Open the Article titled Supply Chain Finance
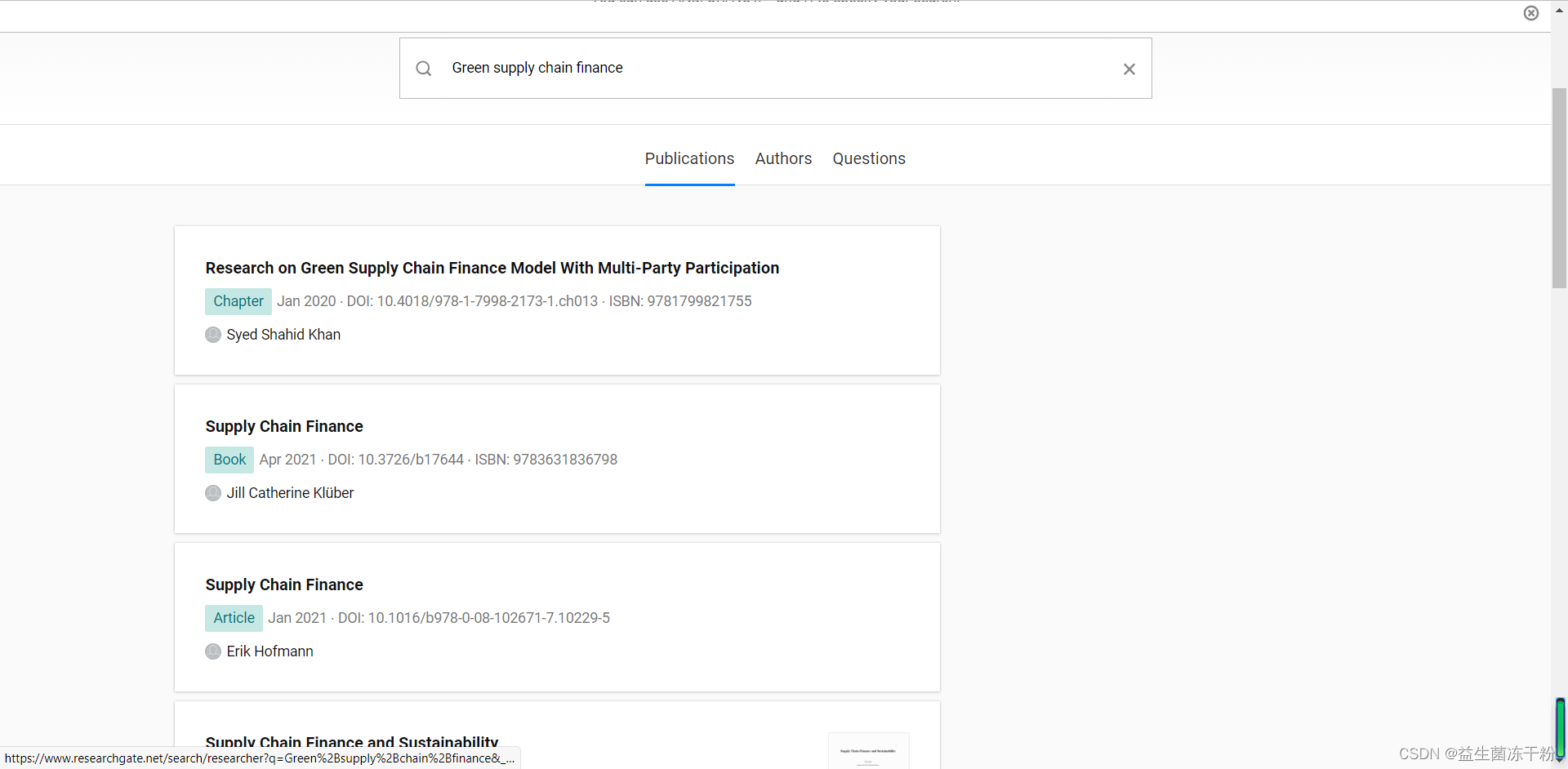This screenshot has height=769, width=1568. [x=284, y=585]
